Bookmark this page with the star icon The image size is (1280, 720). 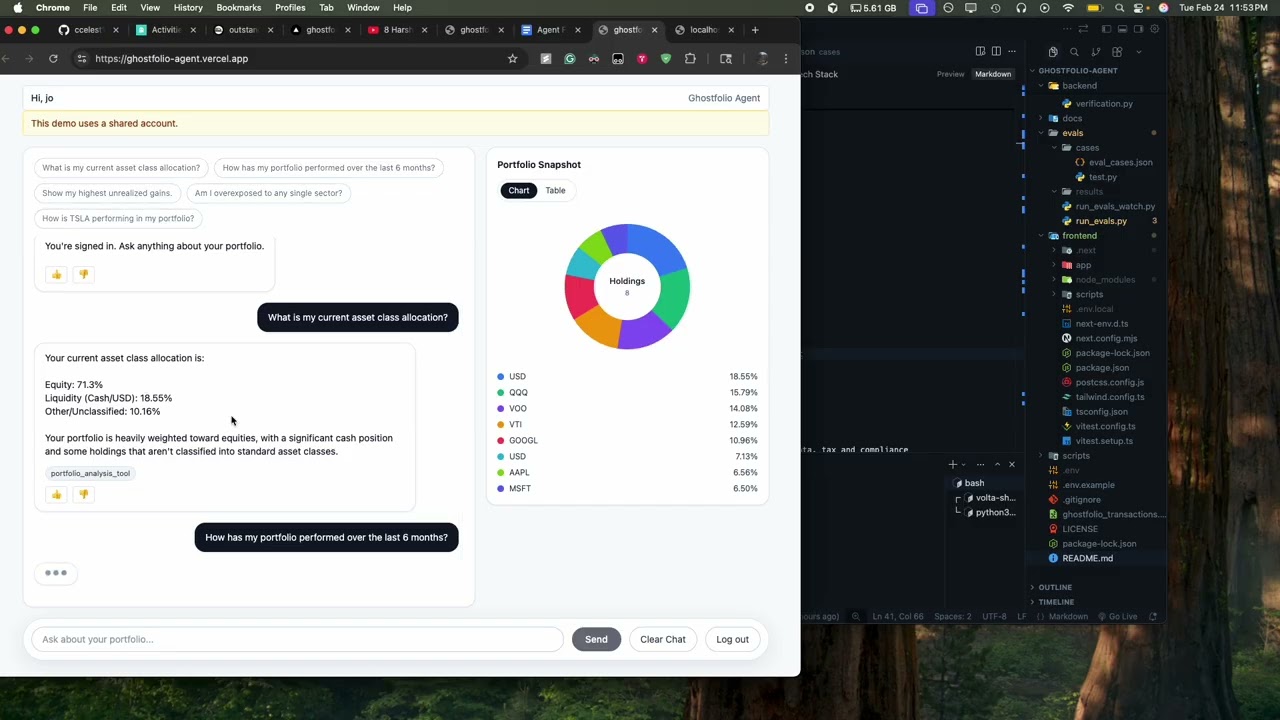tap(512, 58)
